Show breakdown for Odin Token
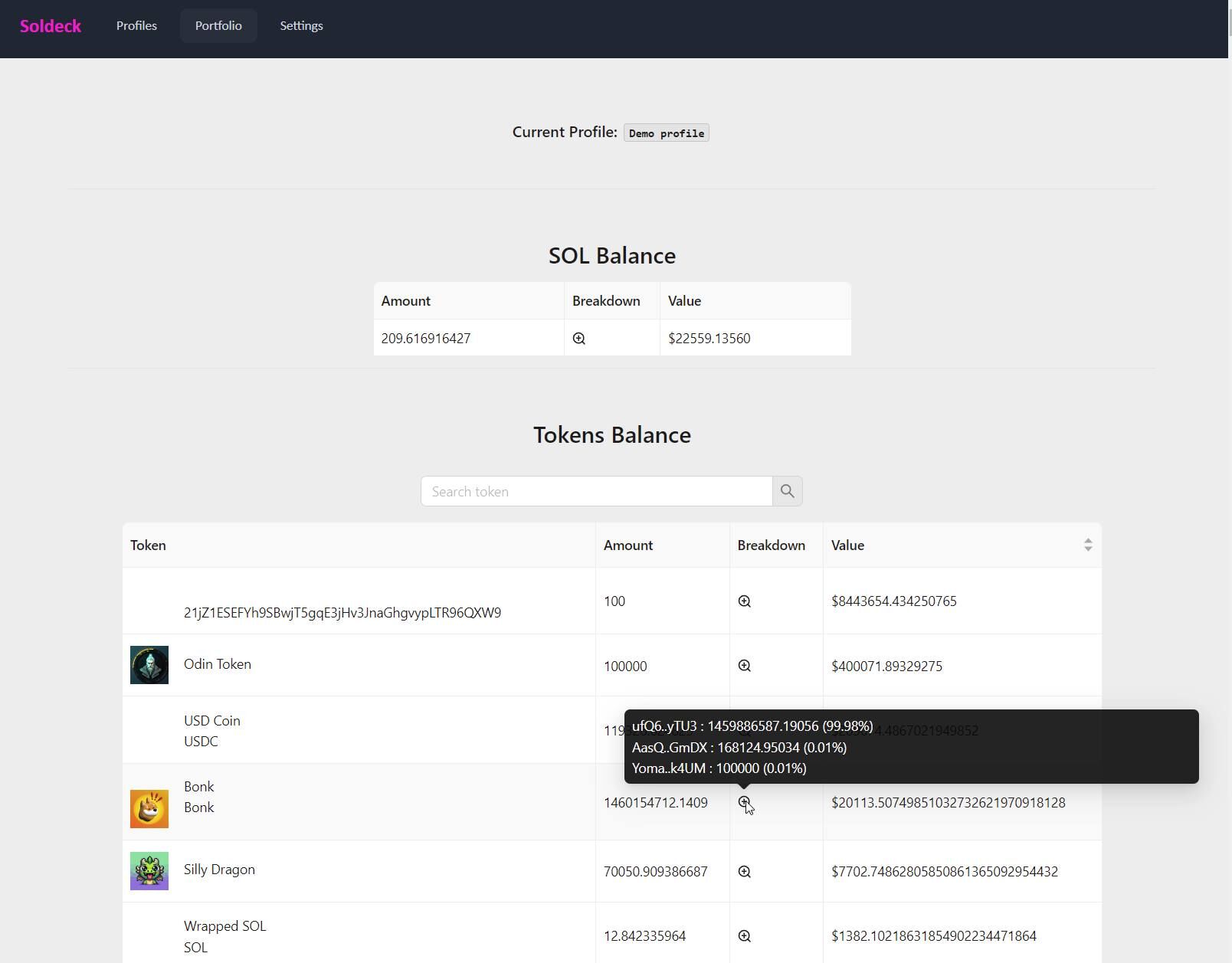Image resolution: width=1232 pixels, height=963 pixels. tap(745, 666)
